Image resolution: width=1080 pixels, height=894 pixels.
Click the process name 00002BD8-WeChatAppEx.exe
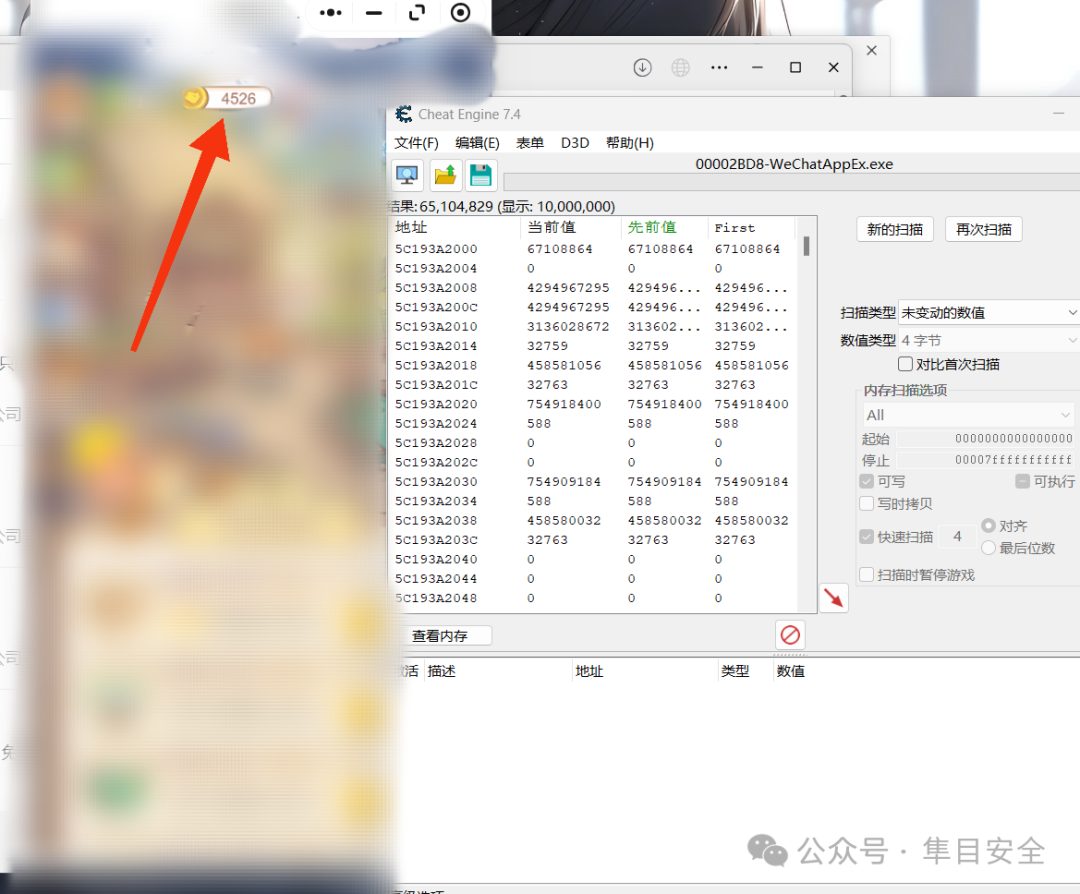(x=794, y=164)
